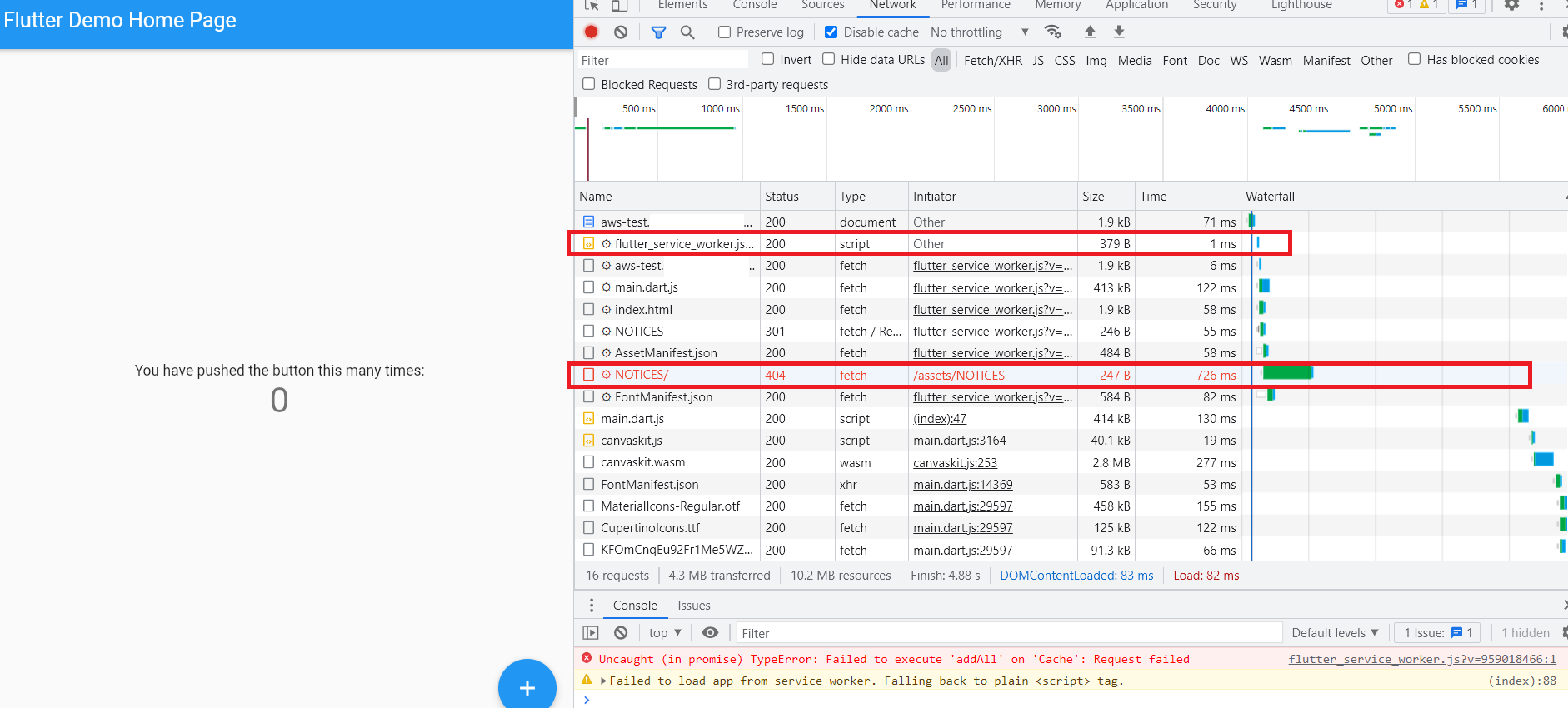Image resolution: width=1568 pixels, height=708 pixels.
Task: Open DevTools settings gear
Action: [x=1511, y=5]
